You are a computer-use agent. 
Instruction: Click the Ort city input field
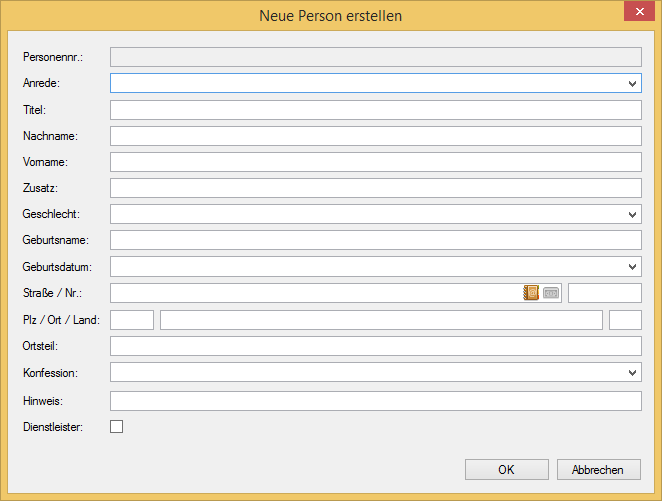[x=381, y=320]
